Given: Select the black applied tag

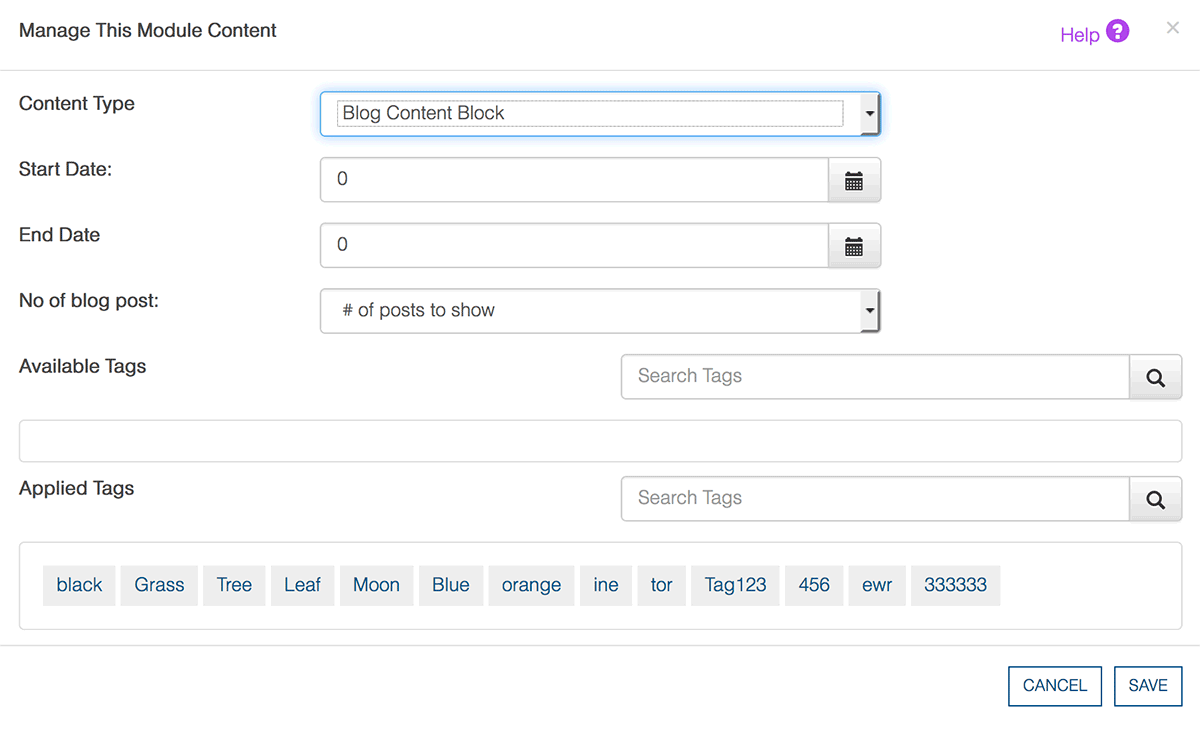Looking at the screenshot, I should [x=79, y=586].
